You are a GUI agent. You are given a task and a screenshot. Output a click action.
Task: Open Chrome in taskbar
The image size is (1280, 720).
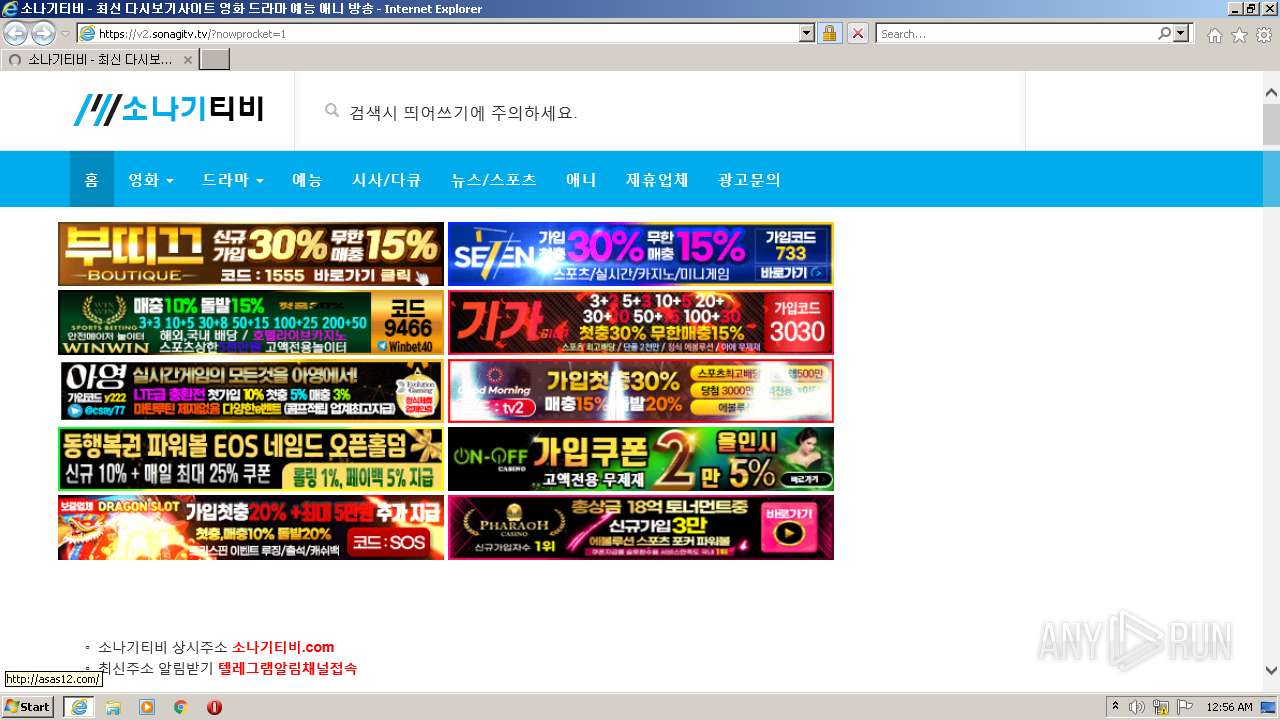tap(180, 707)
